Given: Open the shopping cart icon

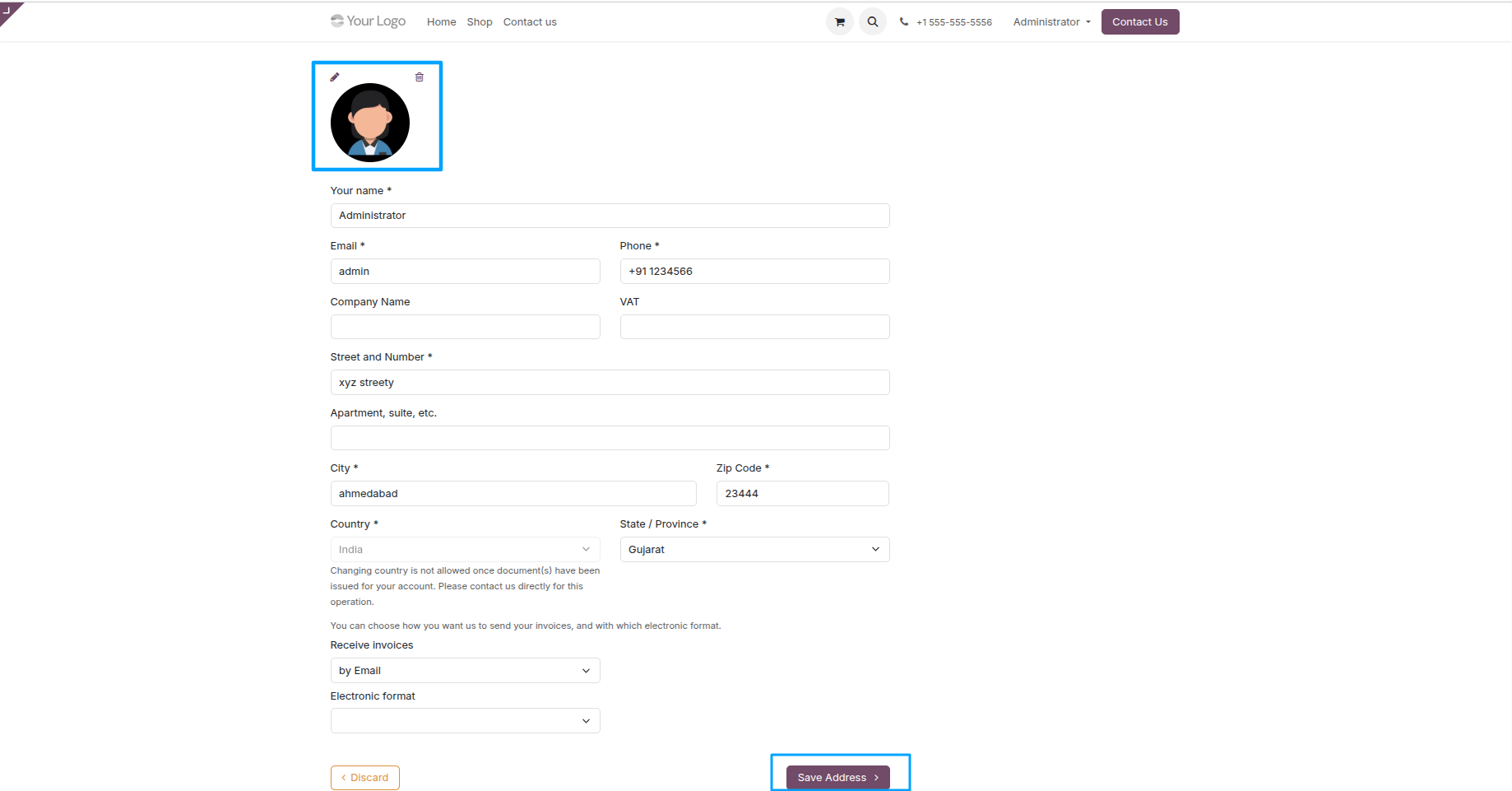Looking at the screenshot, I should (838, 21).
